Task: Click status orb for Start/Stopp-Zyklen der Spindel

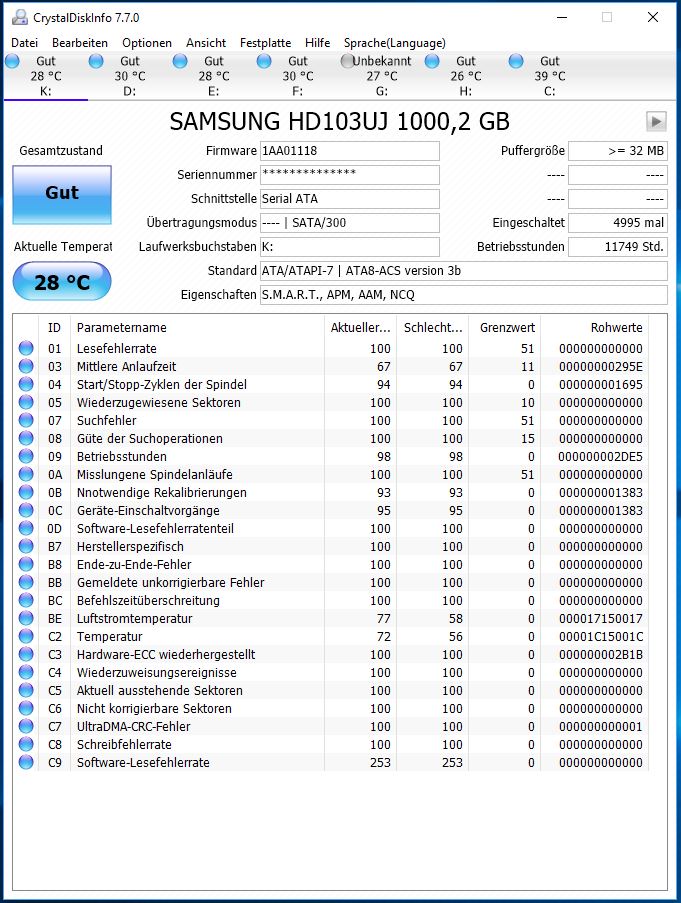Action: pos(26,384)
